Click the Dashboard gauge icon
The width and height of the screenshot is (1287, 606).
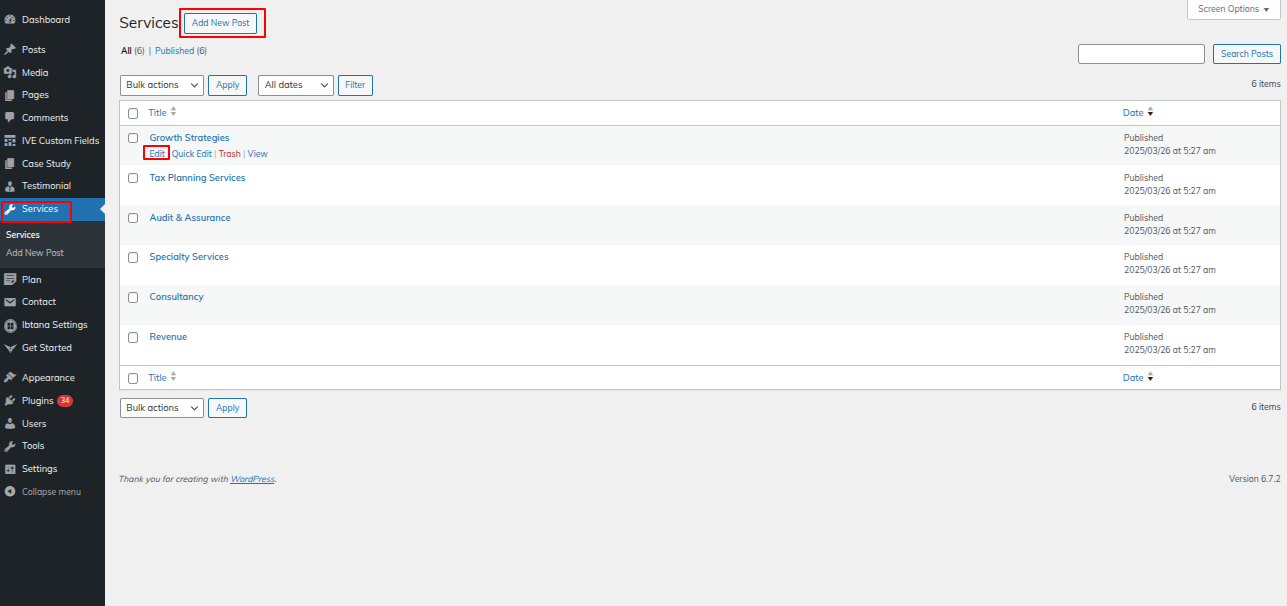coord(10,19)
